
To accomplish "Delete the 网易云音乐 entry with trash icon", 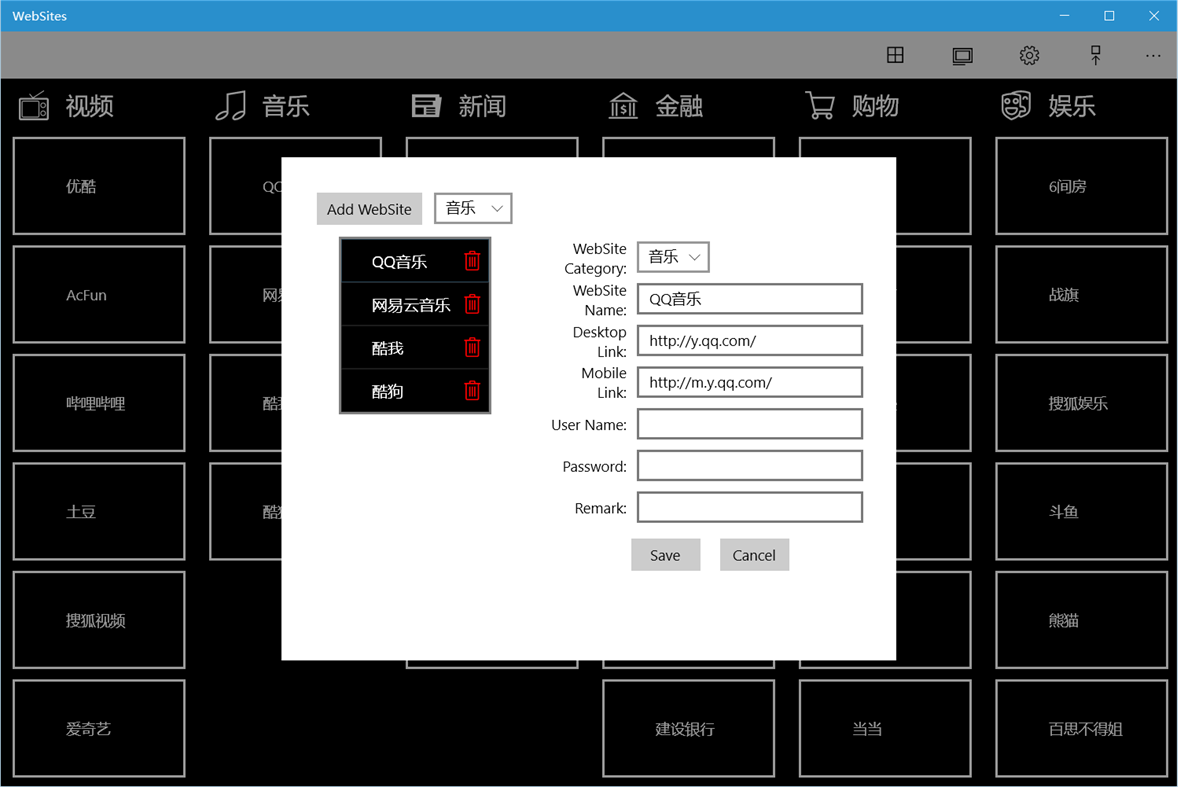I will (472, 304).
